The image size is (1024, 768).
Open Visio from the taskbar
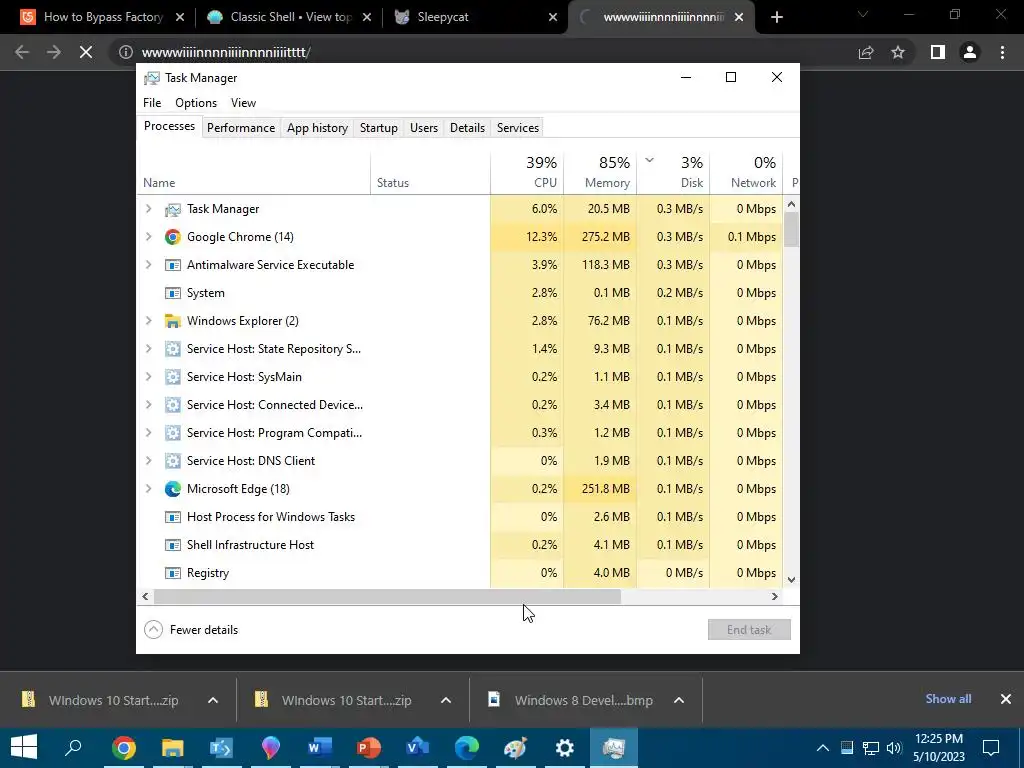(417, 748)
